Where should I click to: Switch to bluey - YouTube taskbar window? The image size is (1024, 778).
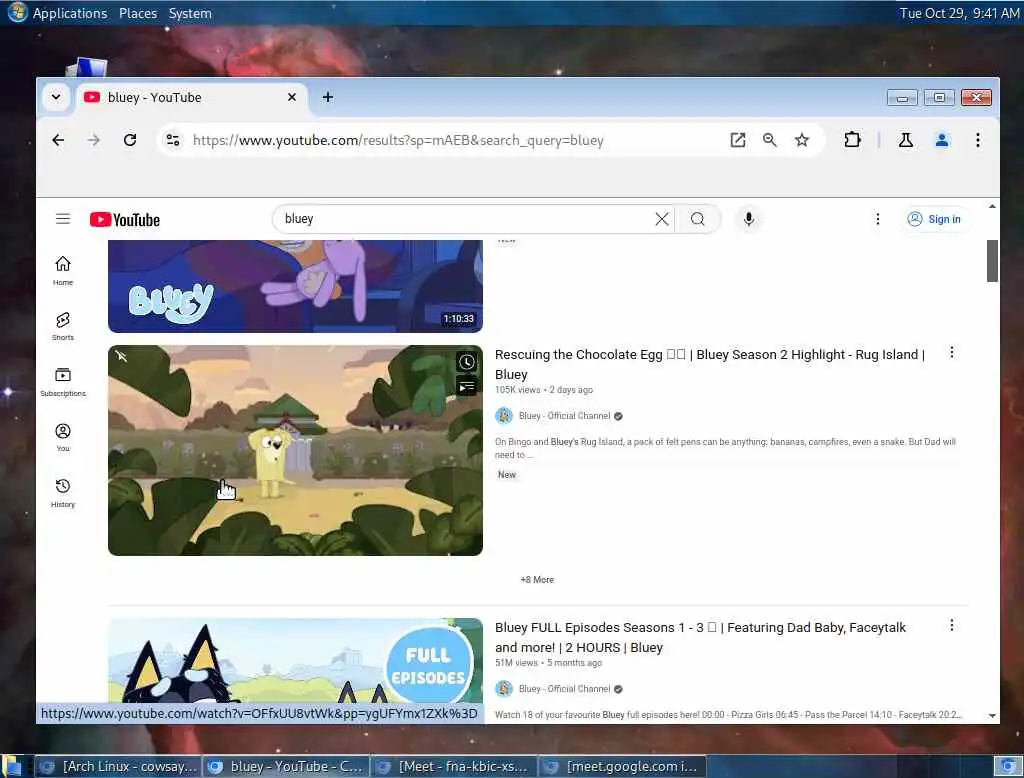click(286, 767)
